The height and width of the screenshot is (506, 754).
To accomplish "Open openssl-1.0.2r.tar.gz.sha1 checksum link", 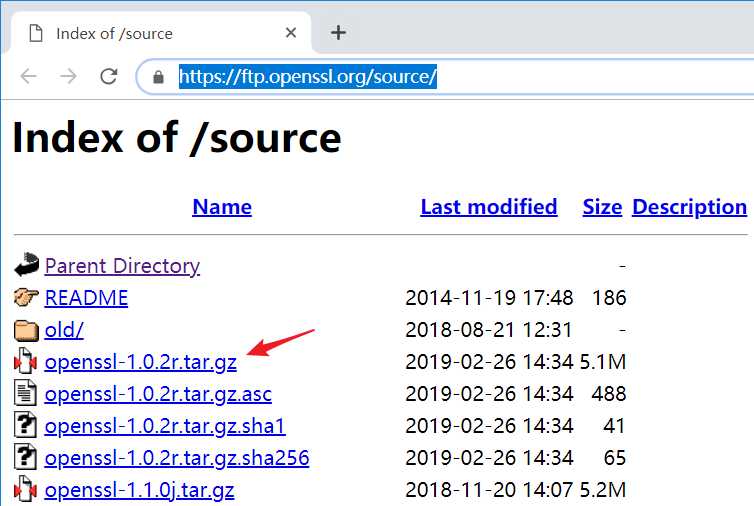I will pyautogui.click(x=165, y=426).
